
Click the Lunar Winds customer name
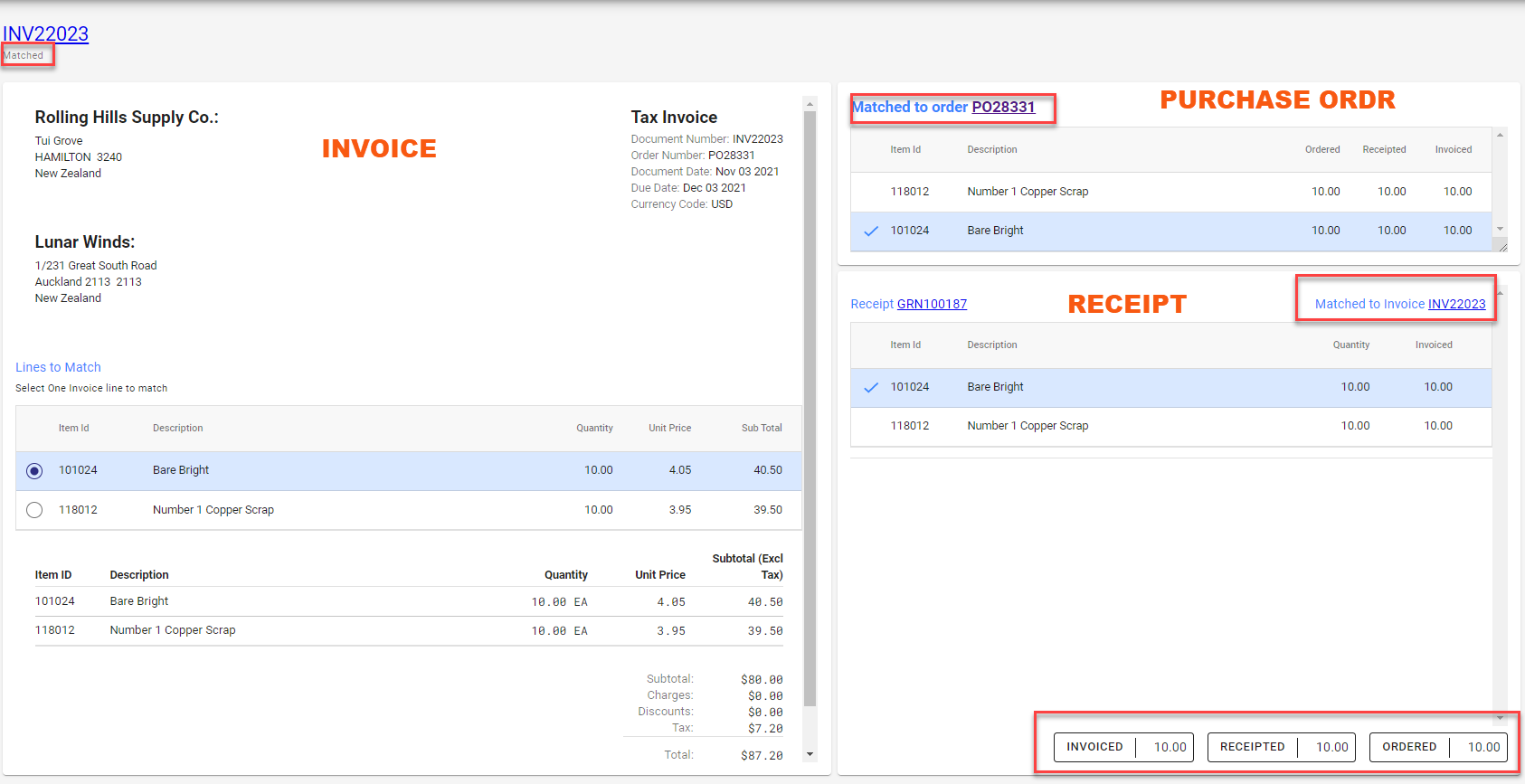[85, 241]
